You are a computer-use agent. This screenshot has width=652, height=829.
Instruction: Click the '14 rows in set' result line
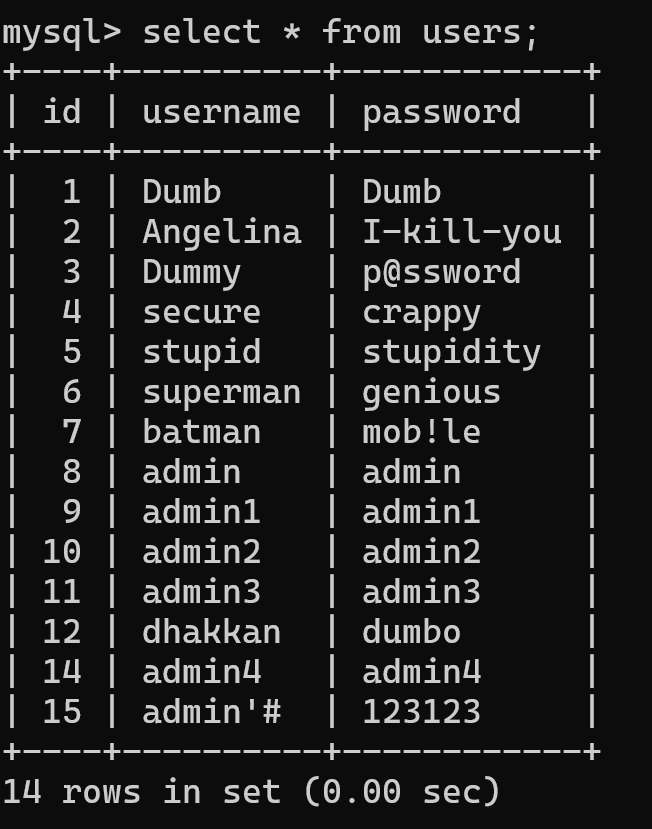point(251,792)
